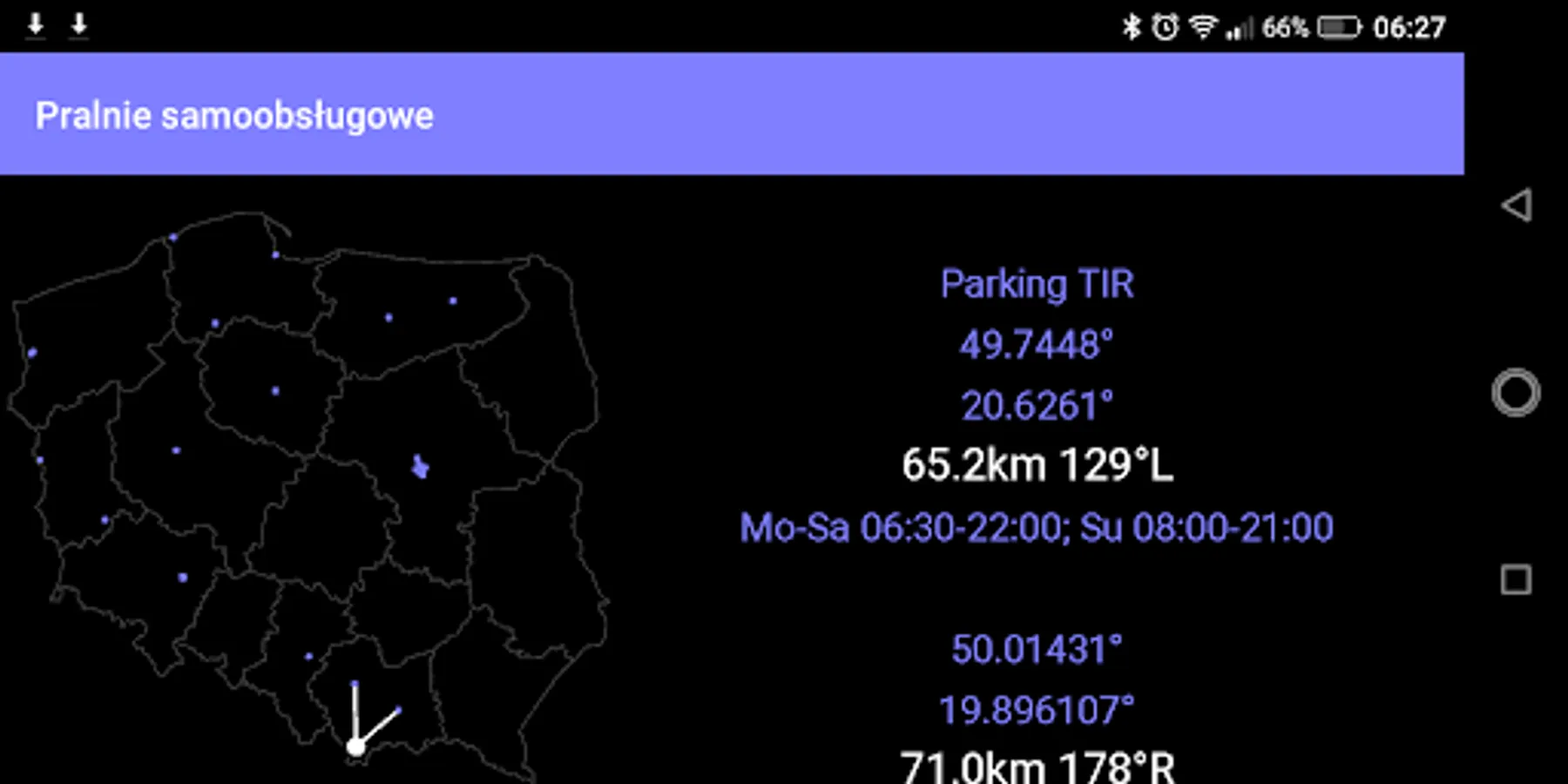Select the "Parking TIR" entry name
Screen dimensions: 1568x784
pyautogui.click(x=1037, y=284)
